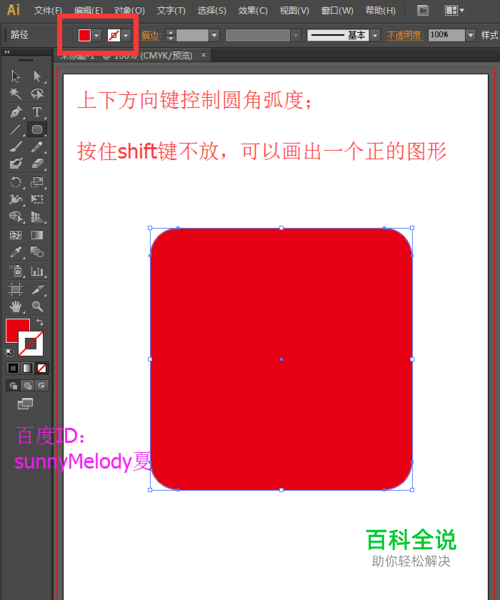Image resolution: width=500 pixels, height=600 pixels.
Task: Open the 视图(V) menu
Action: click(294, 10)
